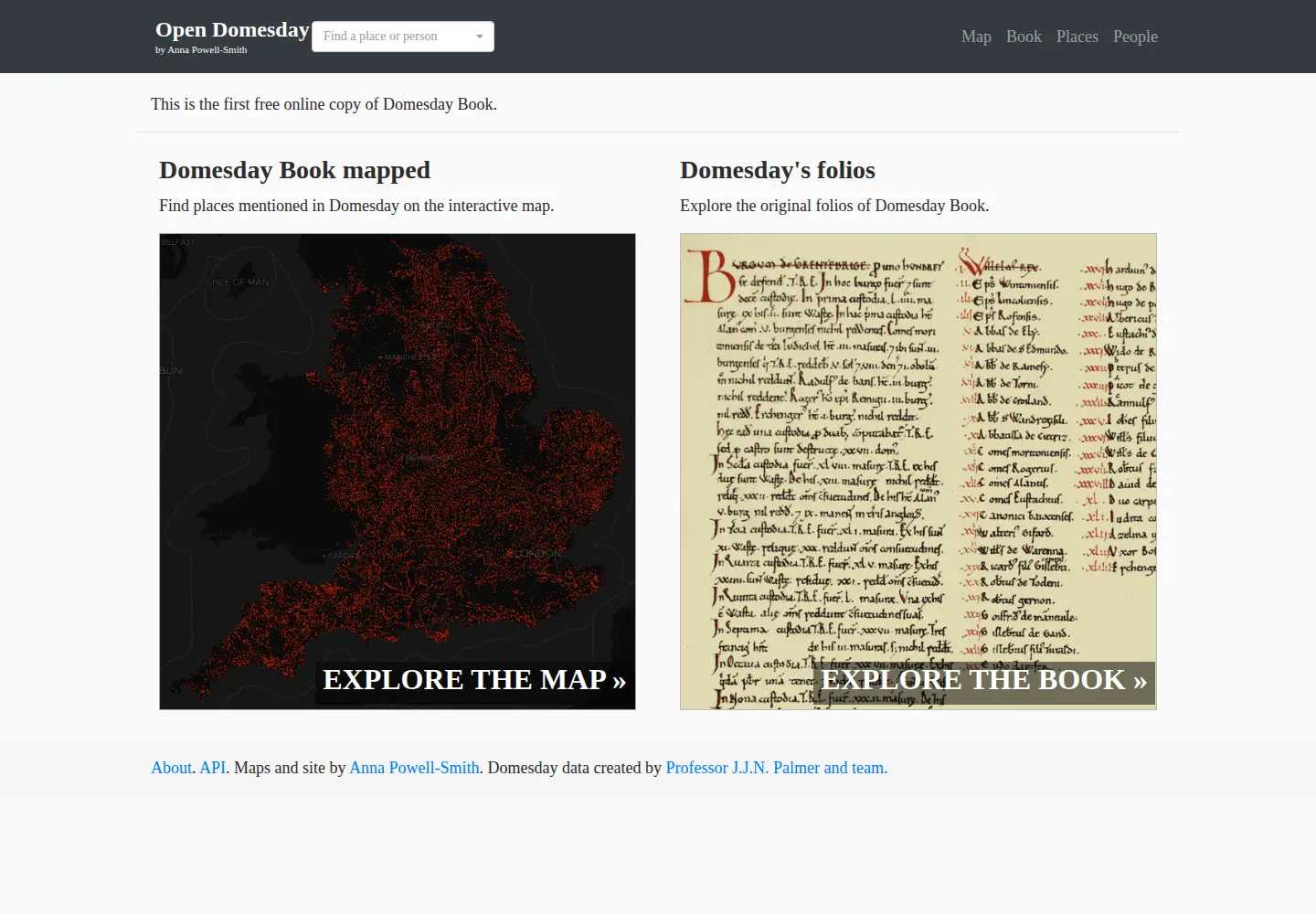
Task: Focus the Find a place or person field
Action: [x=403, y=37]
